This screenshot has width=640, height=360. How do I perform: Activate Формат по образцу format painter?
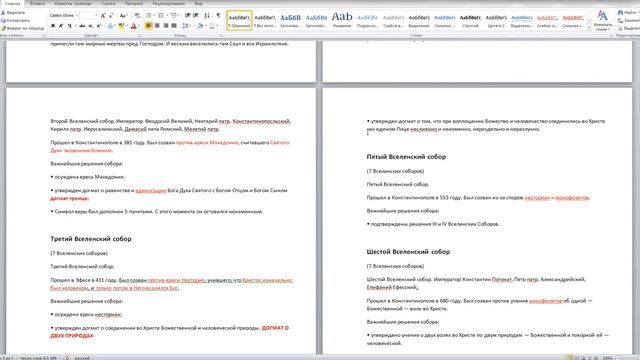pyautogui.click(x=22, y=28)
